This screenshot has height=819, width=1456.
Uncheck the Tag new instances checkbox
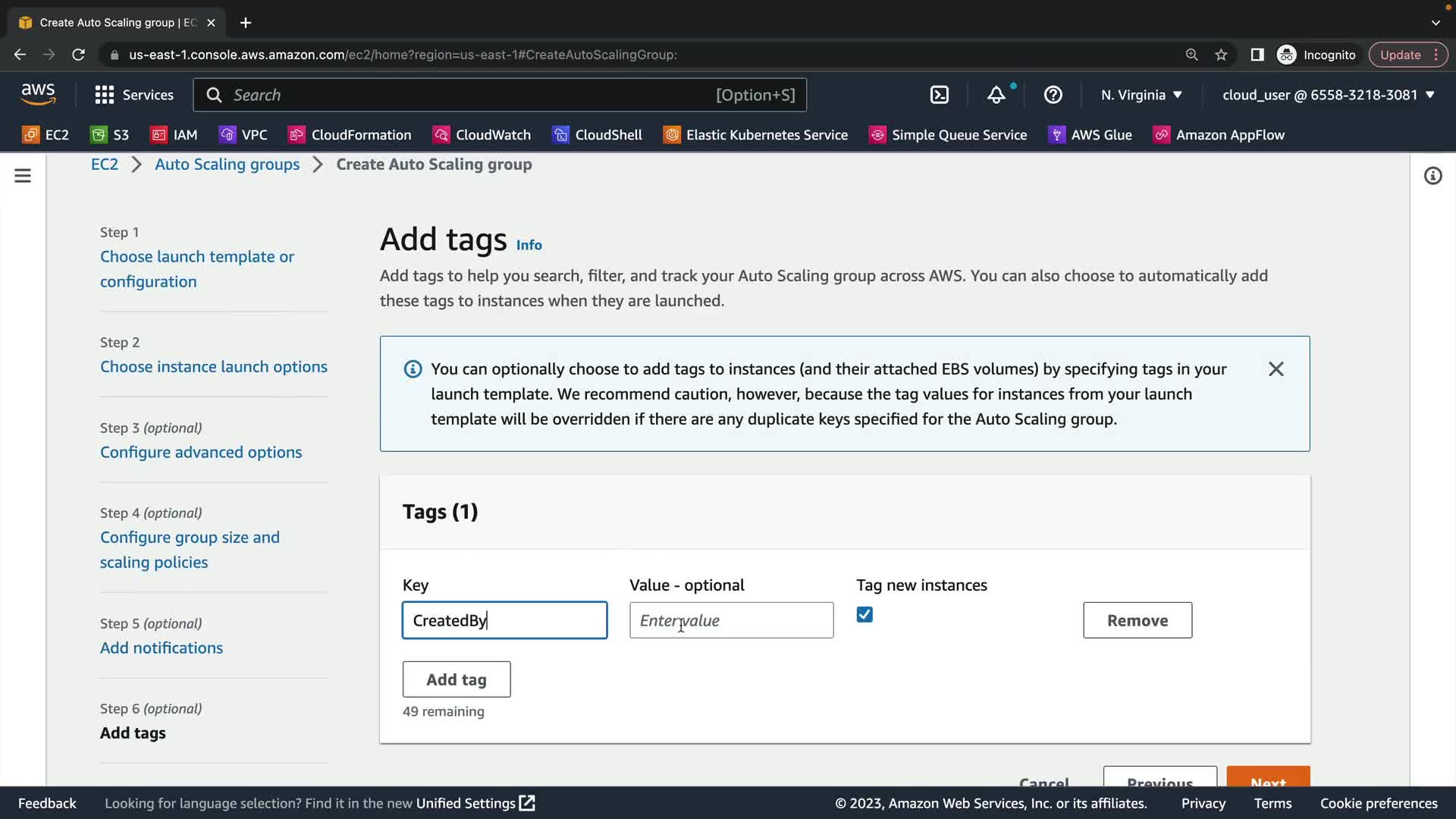[x=864, y=615]
